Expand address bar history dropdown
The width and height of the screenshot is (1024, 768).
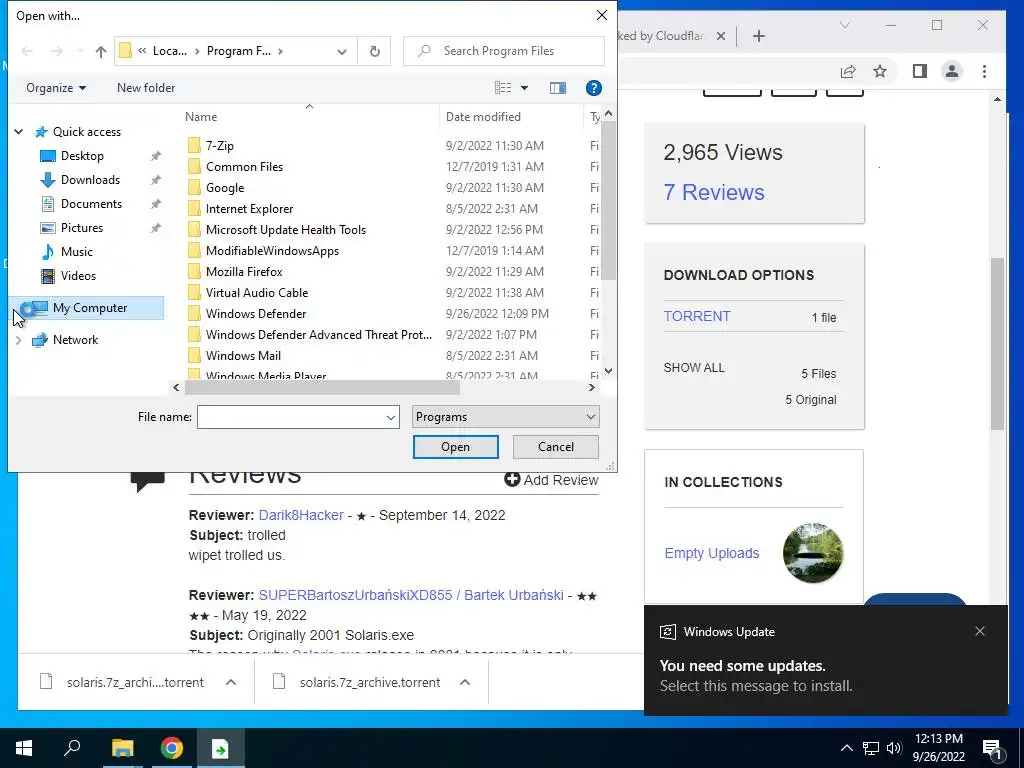[x=342, y=51]
